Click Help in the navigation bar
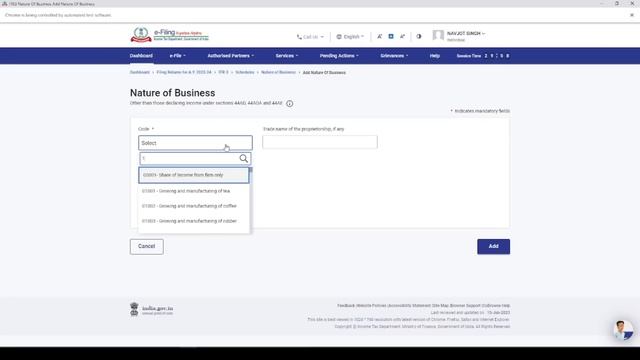The width and height of the screenshot is (640, 360). pos(435,56)
